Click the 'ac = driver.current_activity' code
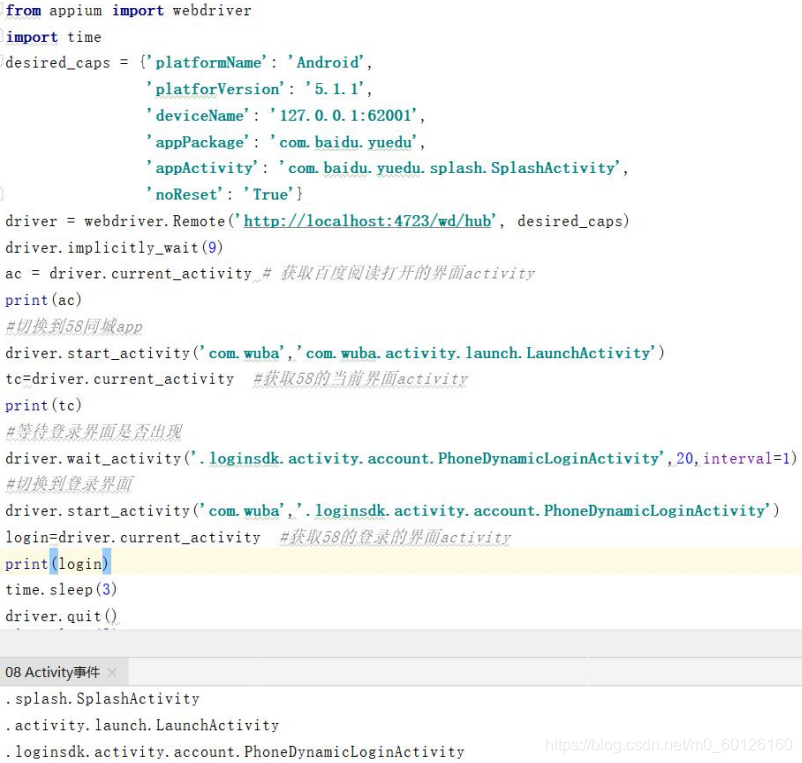The height and width of the screenshot is (763, 802). (x=128, y=274)
